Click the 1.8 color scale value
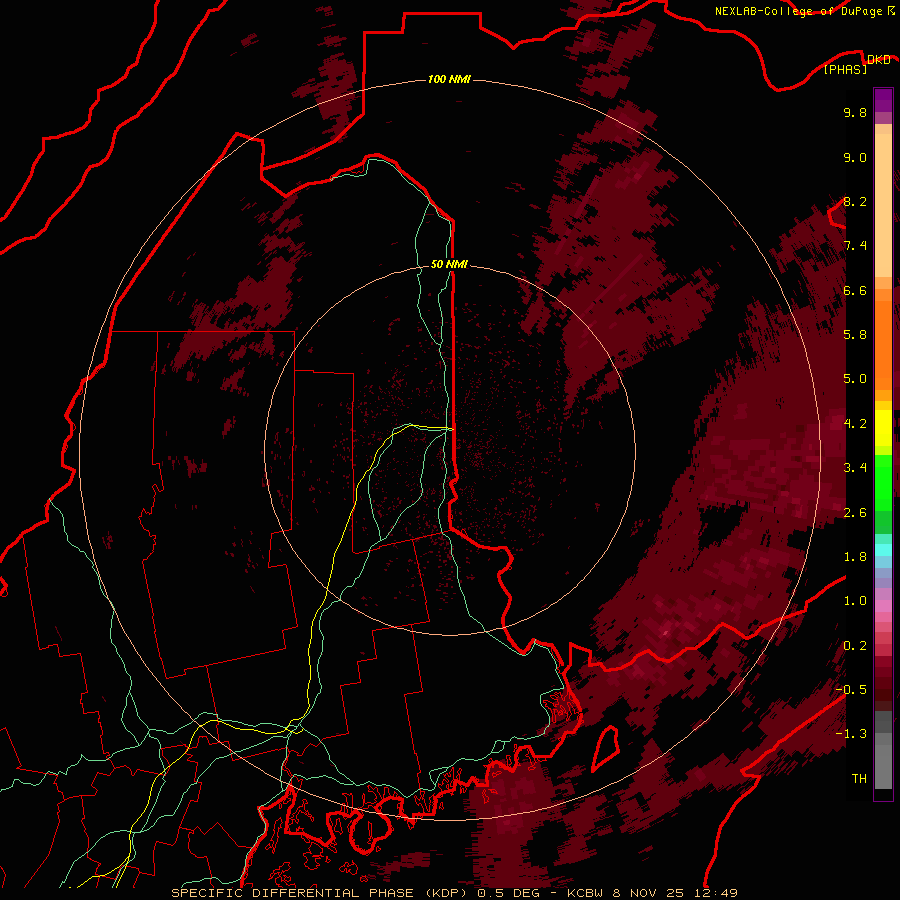This screenshot has width=900, height=900. point(855,557)
